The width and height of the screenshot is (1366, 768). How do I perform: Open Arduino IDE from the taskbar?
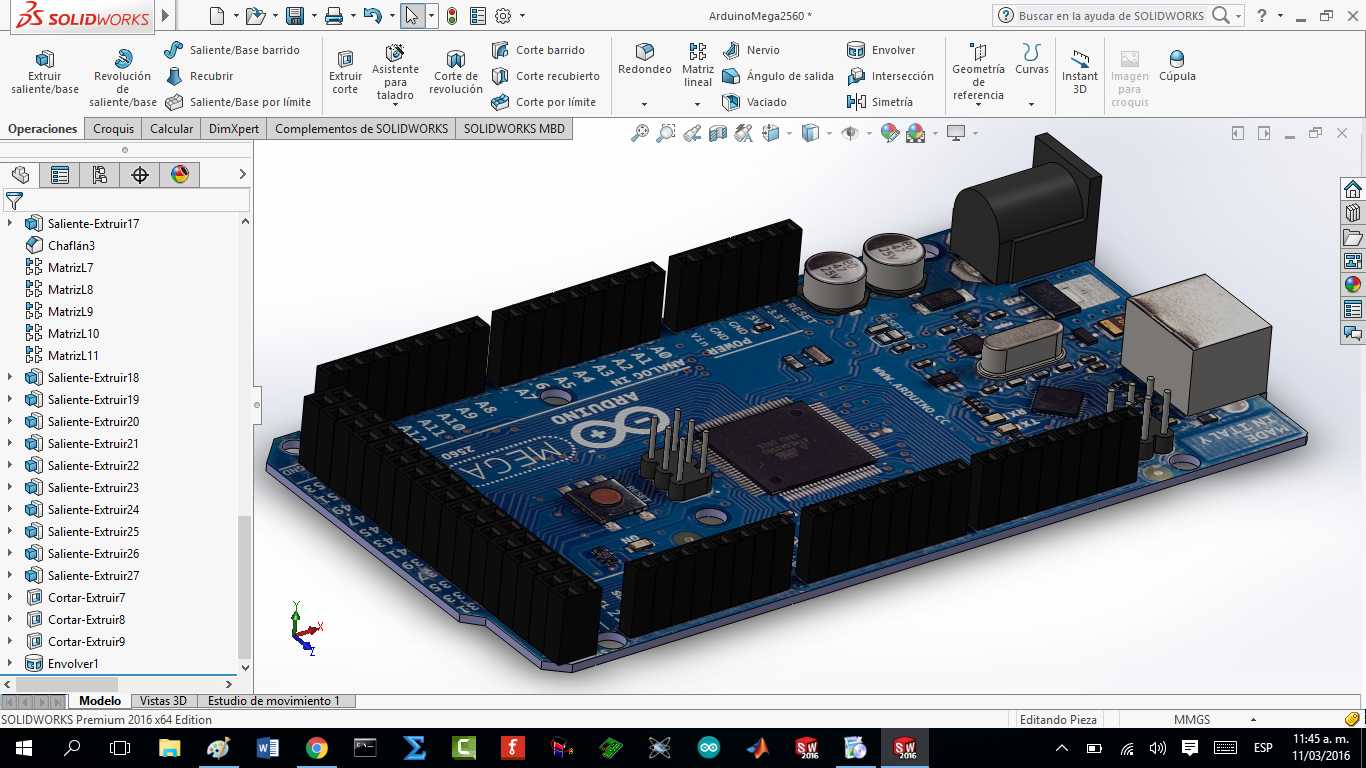(708, 747)
